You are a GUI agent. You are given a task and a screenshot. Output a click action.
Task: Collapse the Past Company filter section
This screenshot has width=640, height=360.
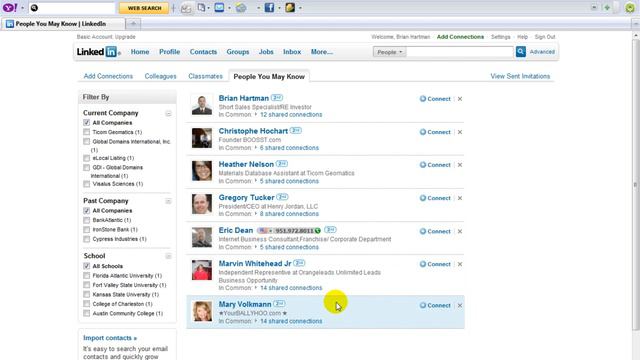(168, 201)
